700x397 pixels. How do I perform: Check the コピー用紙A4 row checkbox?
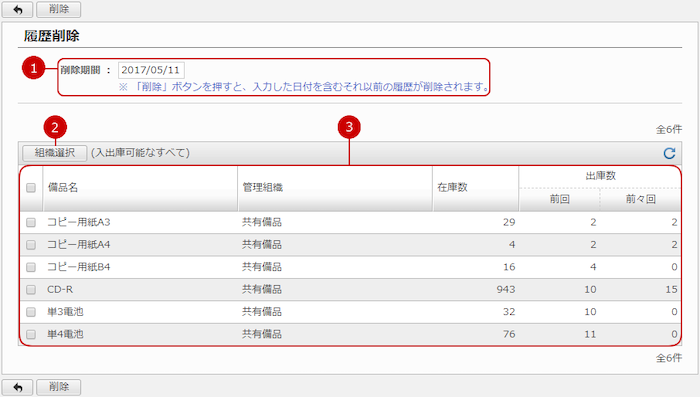pyautogui.click(x=31, y=245)
